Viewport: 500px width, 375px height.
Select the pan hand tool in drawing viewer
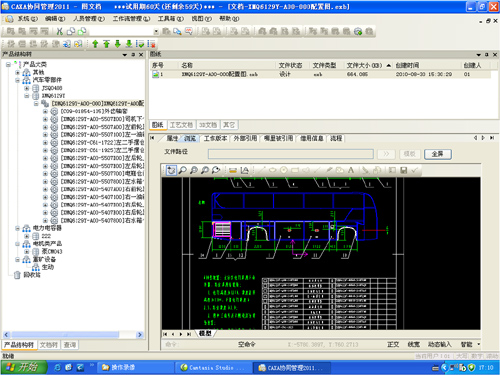click(x=171, y=170)
